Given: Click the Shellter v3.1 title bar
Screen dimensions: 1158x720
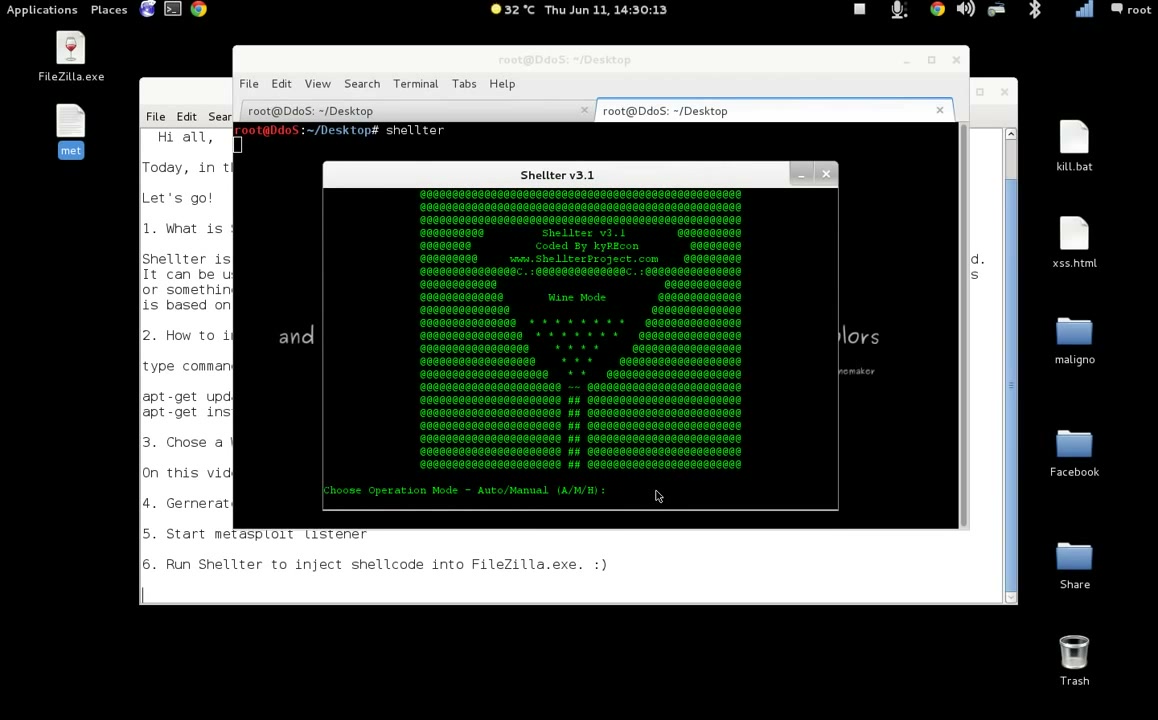Looking at the screenshot, I should pos(557,175).
